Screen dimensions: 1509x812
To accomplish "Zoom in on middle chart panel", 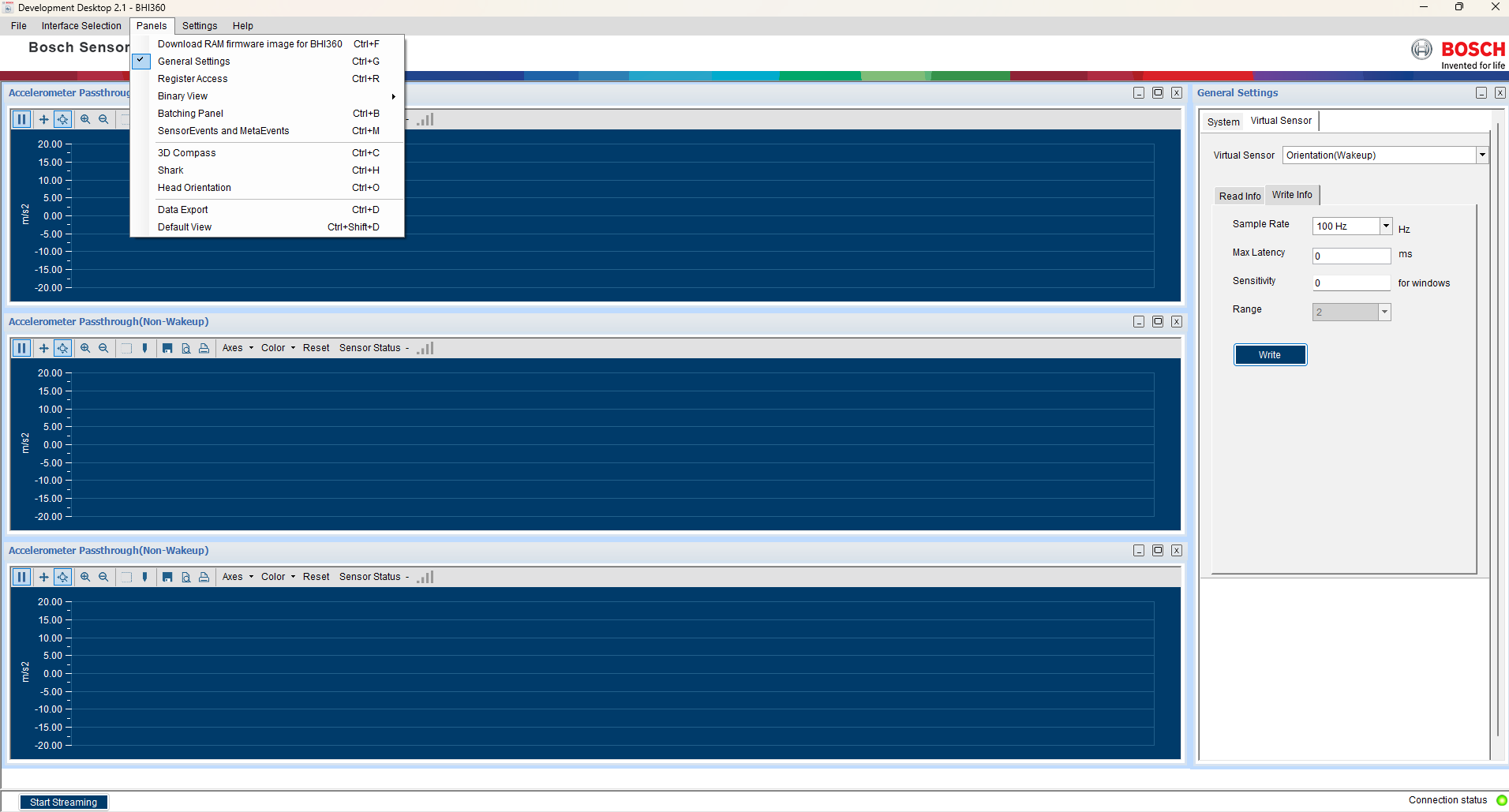I will pyautogui.click(x=85, y=348).
